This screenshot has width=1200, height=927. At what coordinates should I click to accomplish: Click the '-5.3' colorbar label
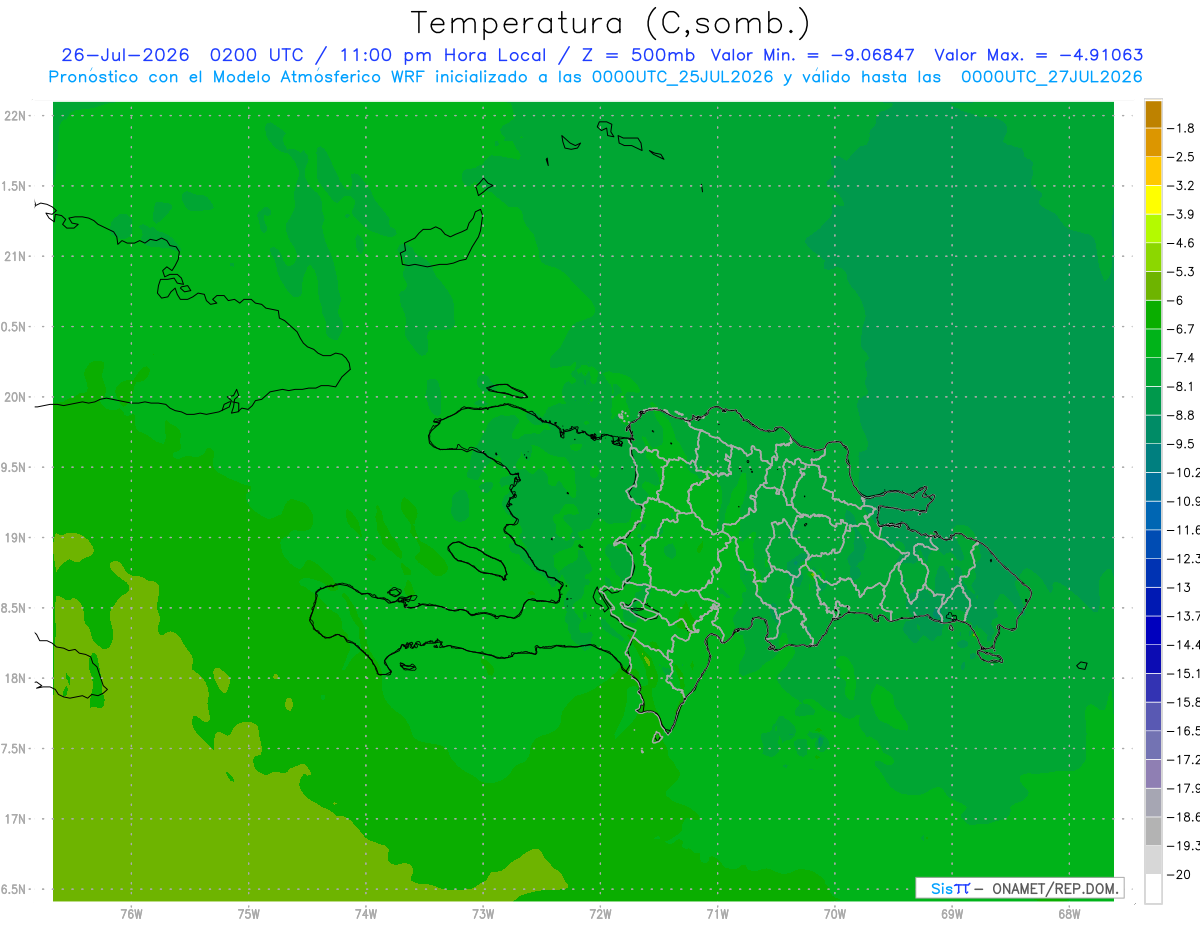pos(1181,272)
